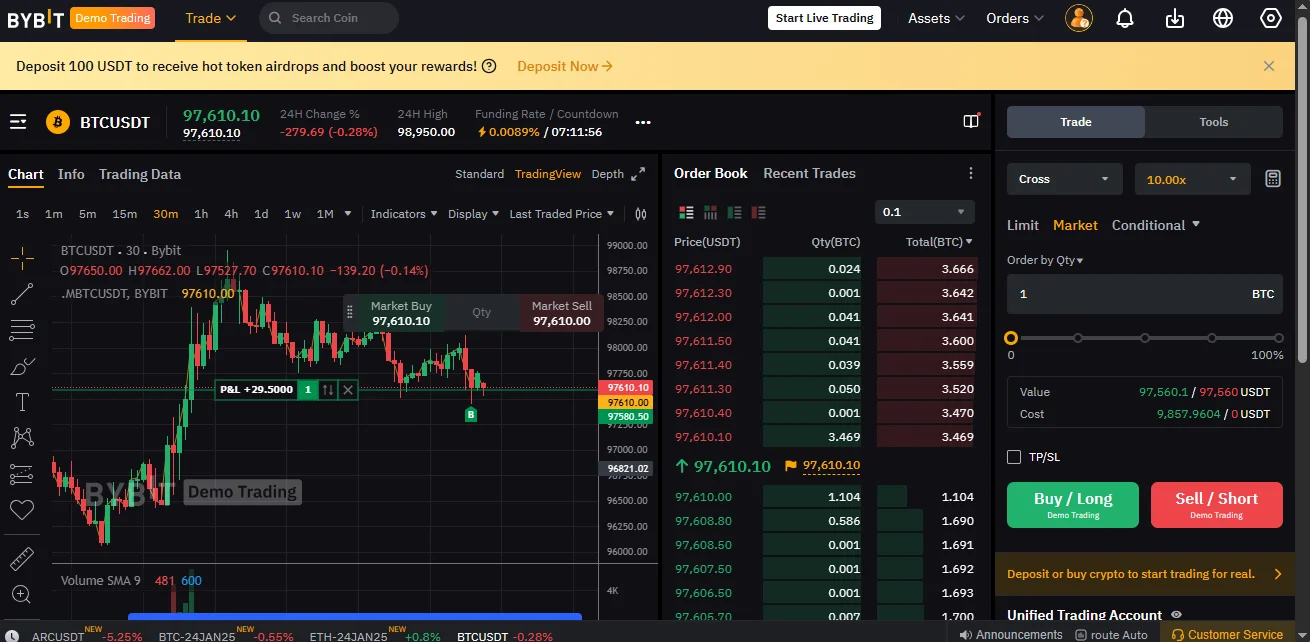Click the Buy / Long button
The height and width of the screenshot is (642, 1310).
click(x=1072, y=504)
